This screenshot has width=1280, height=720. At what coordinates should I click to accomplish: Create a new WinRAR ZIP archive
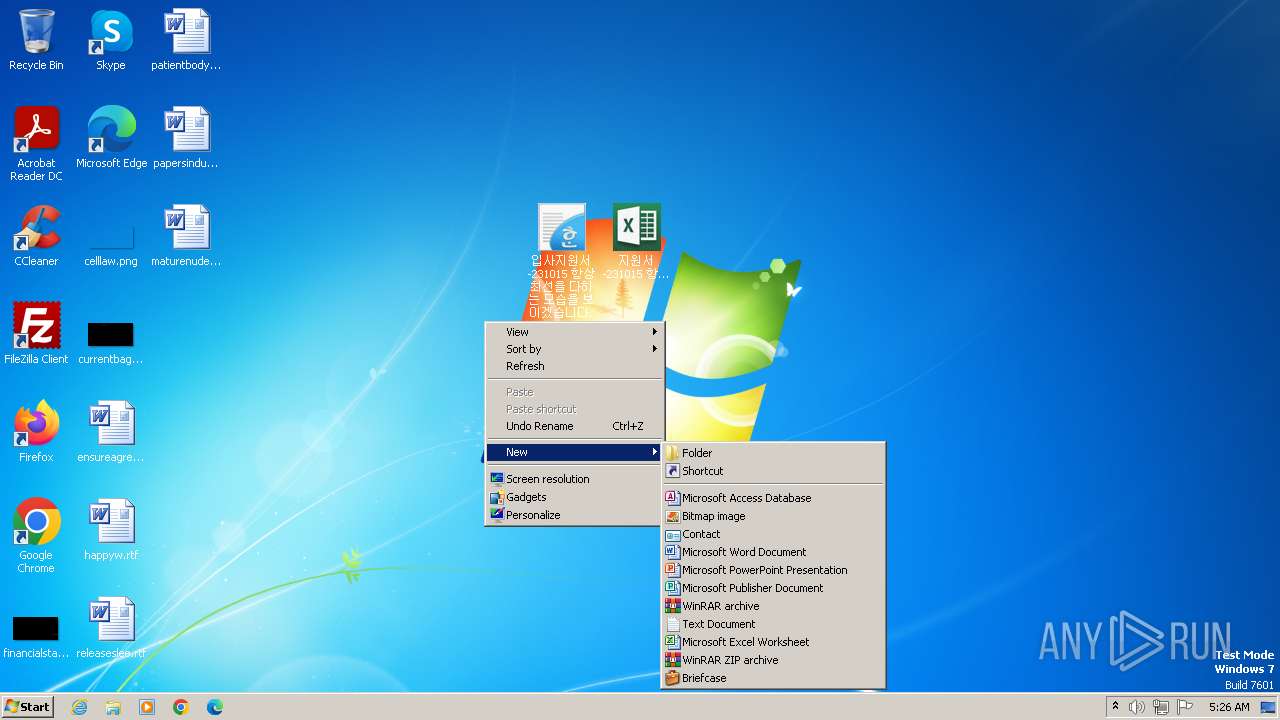(x=773, y=660)
